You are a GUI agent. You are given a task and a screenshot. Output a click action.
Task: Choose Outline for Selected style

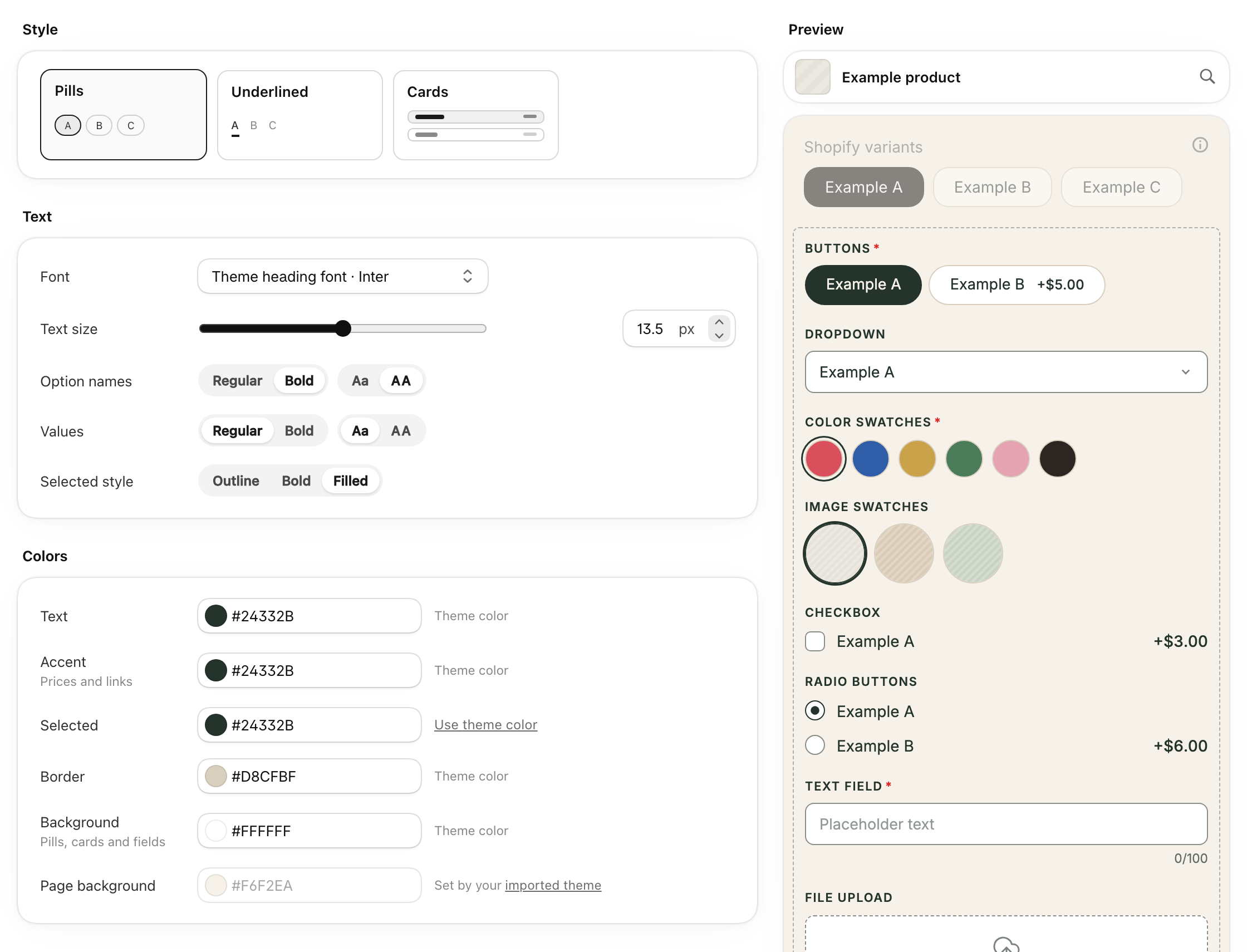235,480
